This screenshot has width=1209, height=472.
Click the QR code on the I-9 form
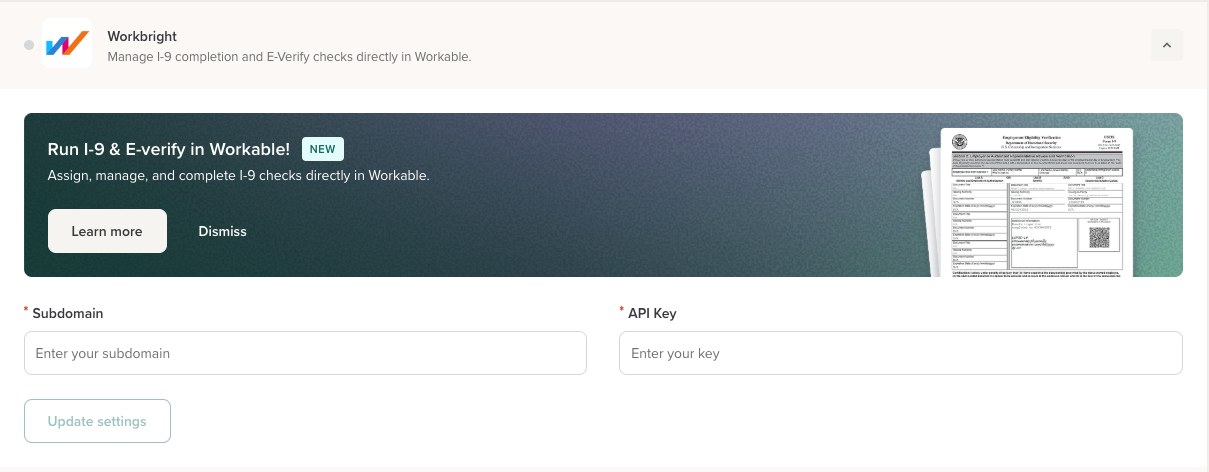[1099, 238]
